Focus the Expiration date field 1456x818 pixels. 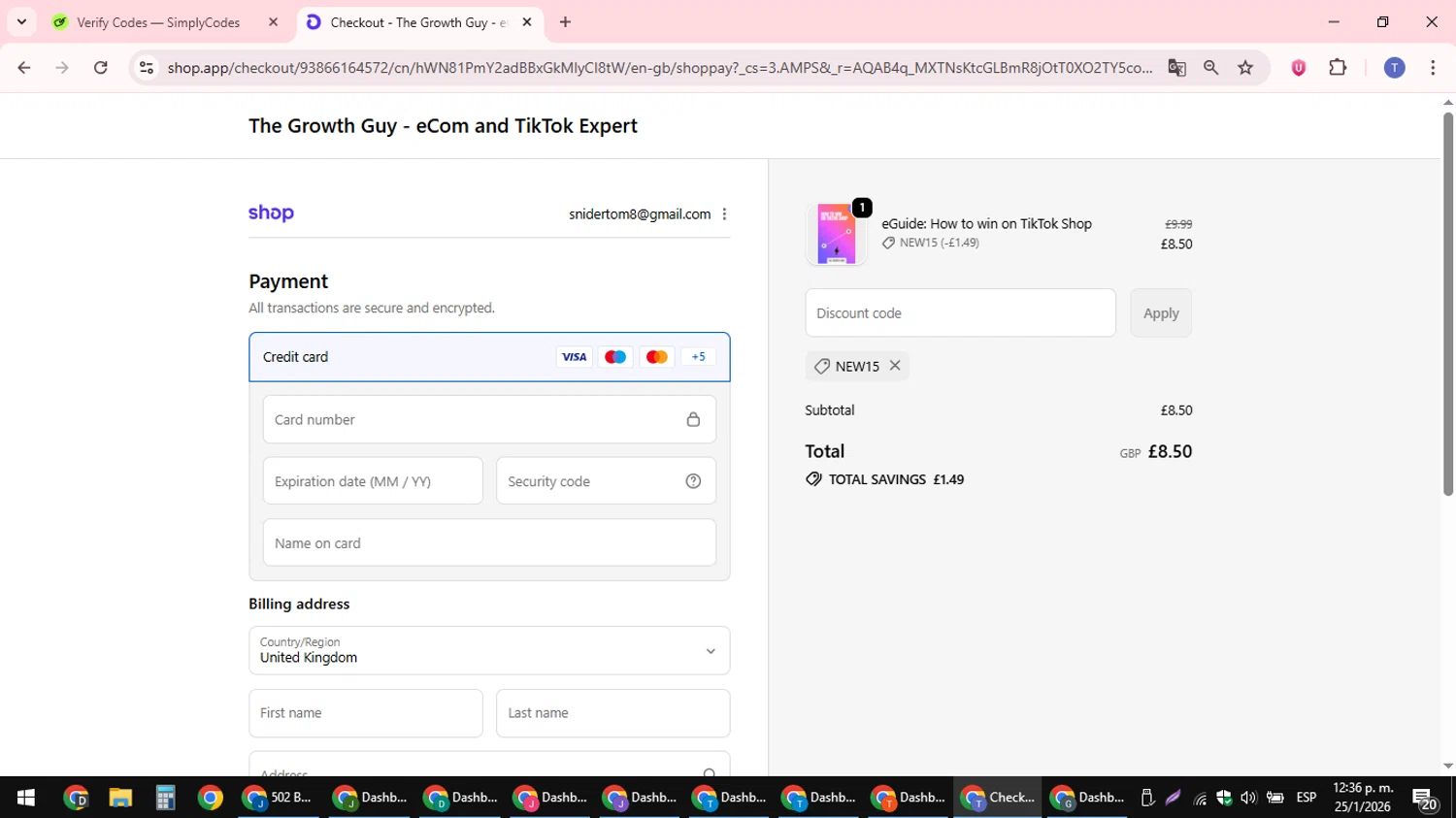[373, 481]
